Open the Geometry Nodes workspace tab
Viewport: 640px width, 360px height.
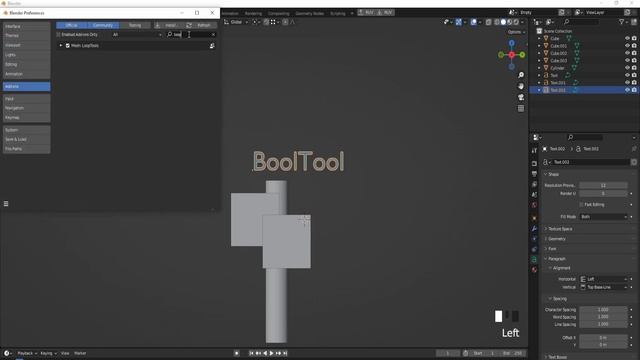pos(309,13)
